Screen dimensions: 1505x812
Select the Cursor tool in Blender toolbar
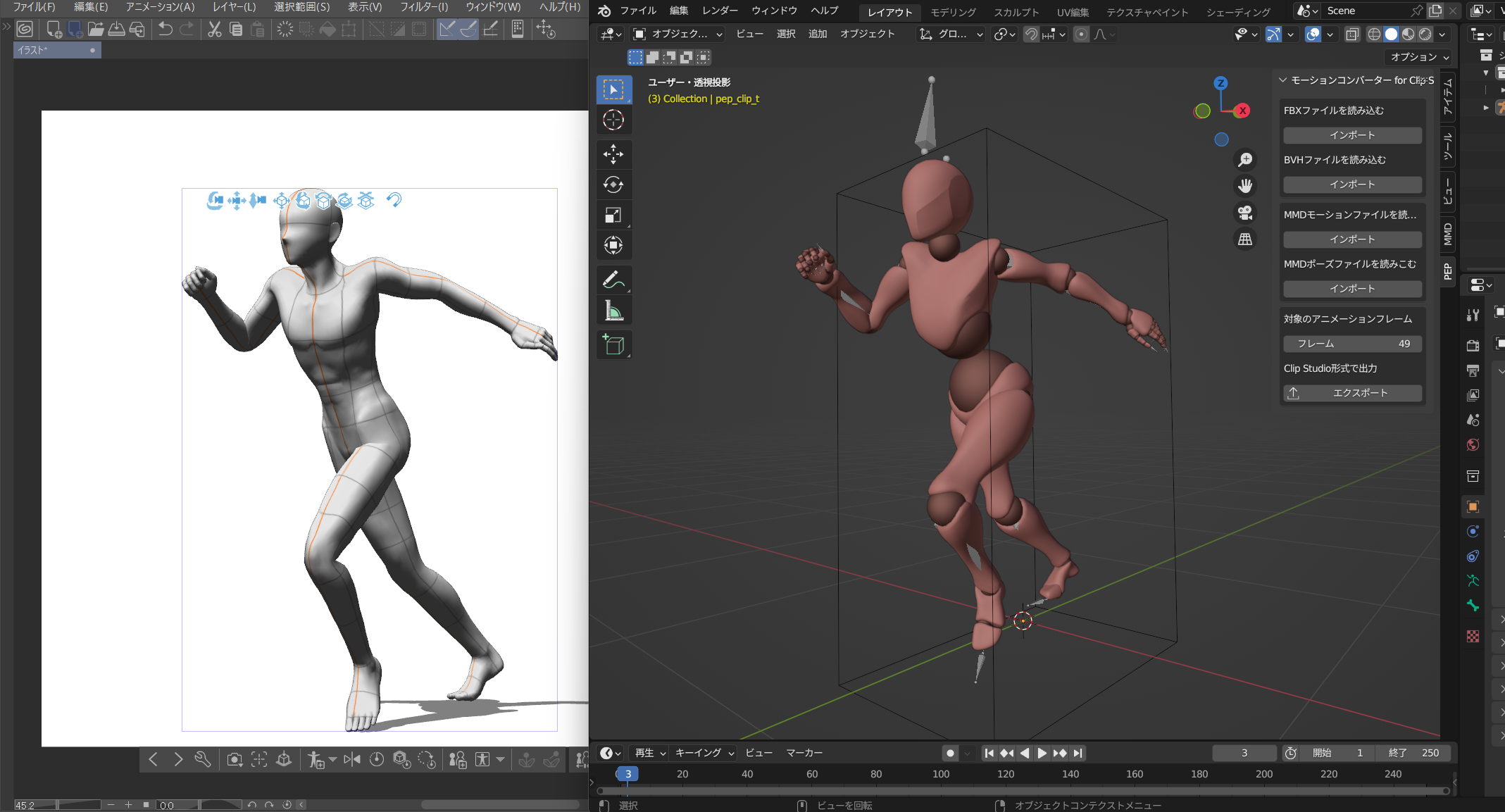click(613, 120)
